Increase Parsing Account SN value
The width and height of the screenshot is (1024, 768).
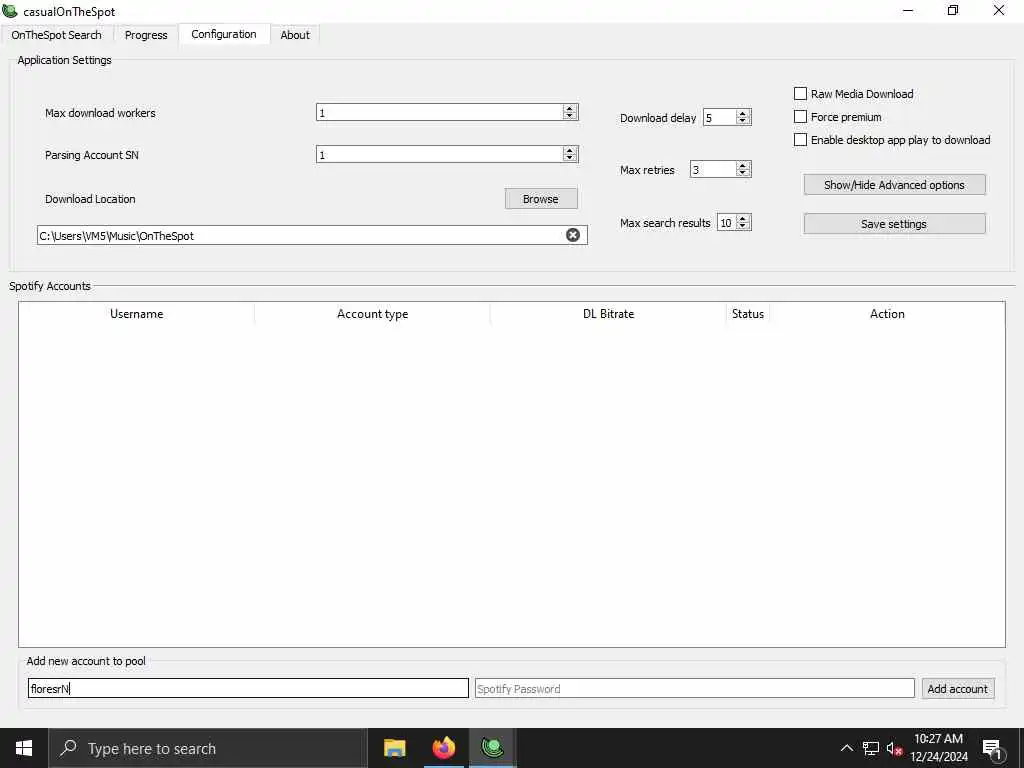(570, 150)
